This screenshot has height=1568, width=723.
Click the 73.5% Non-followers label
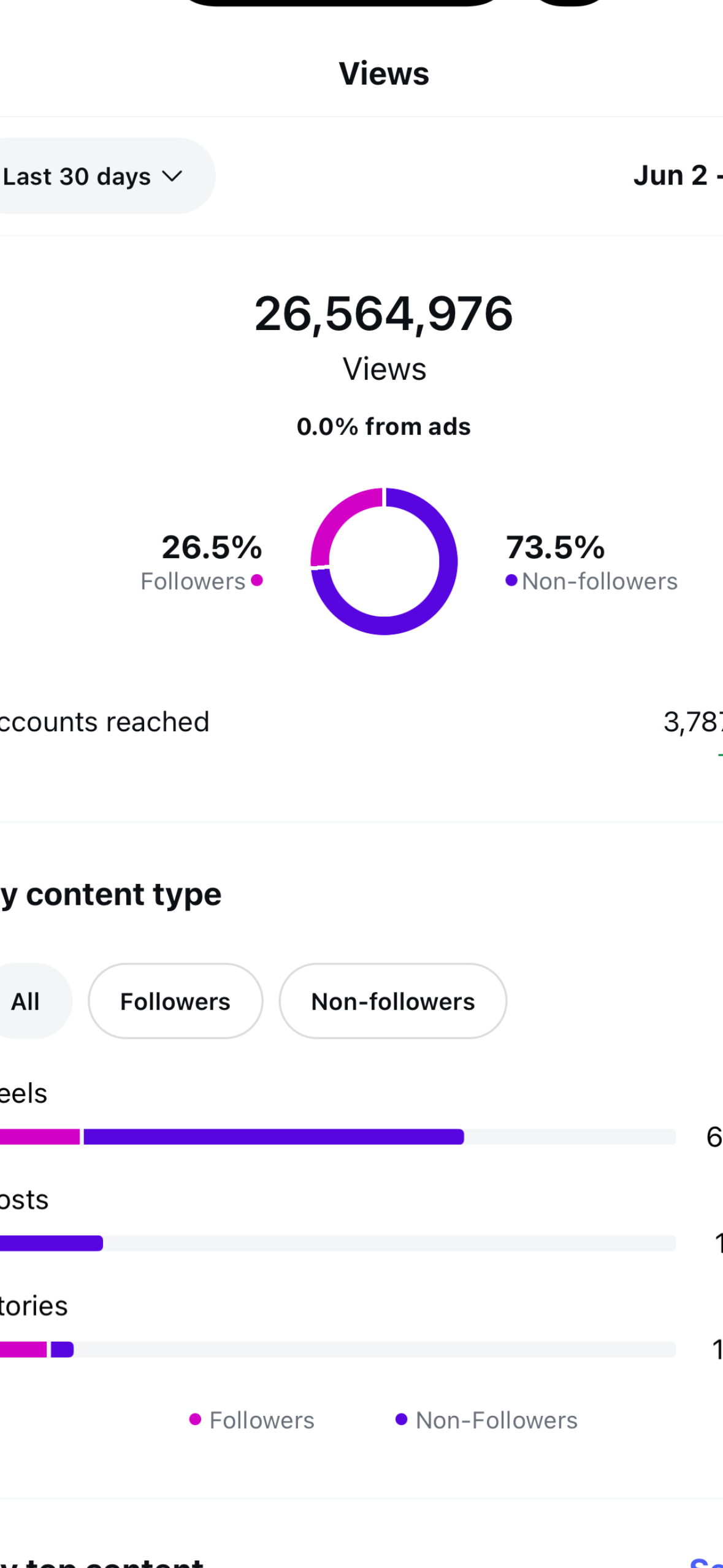click(x=556, y=547)
